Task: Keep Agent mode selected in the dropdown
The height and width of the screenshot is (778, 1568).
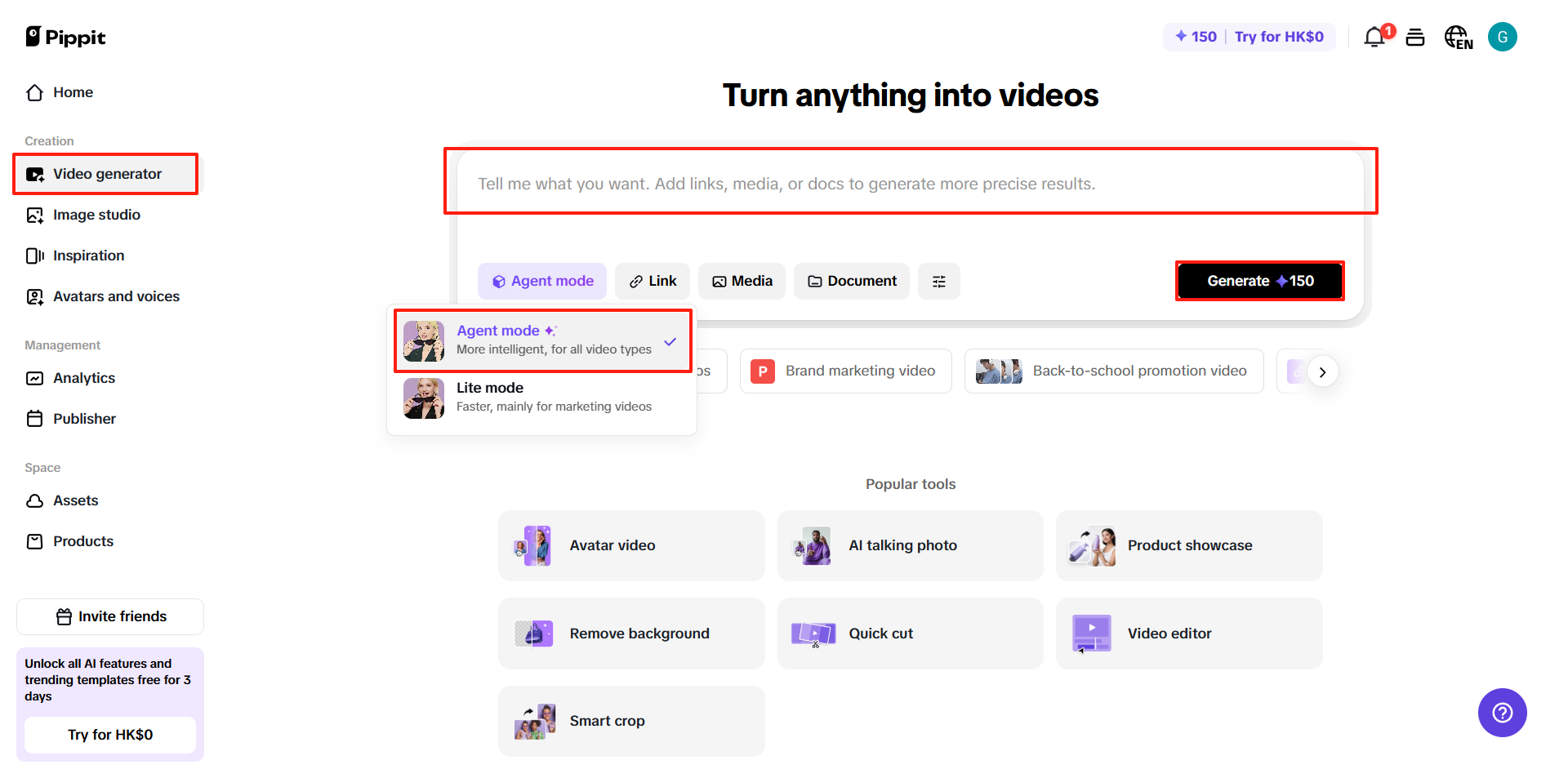Action: click(x=541, y=340)
